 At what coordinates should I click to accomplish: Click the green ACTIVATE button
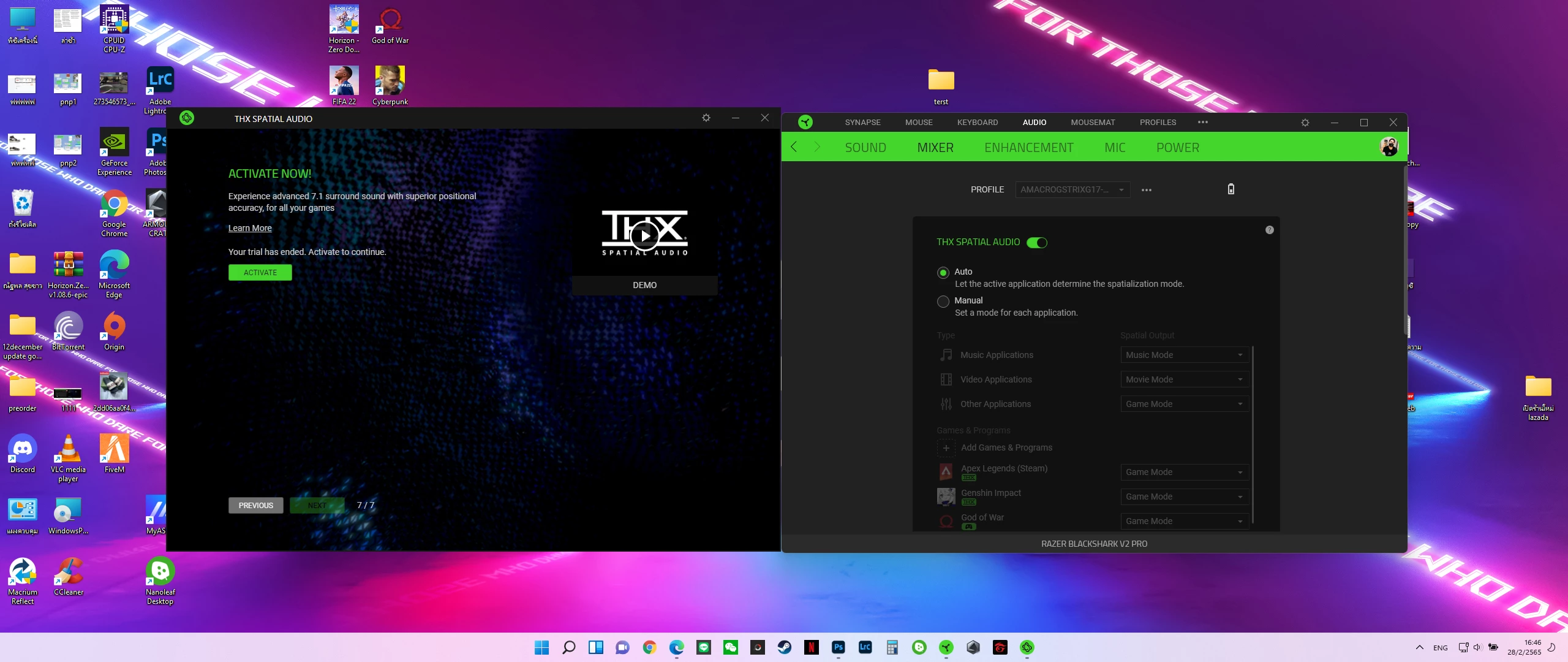point(260,273)
